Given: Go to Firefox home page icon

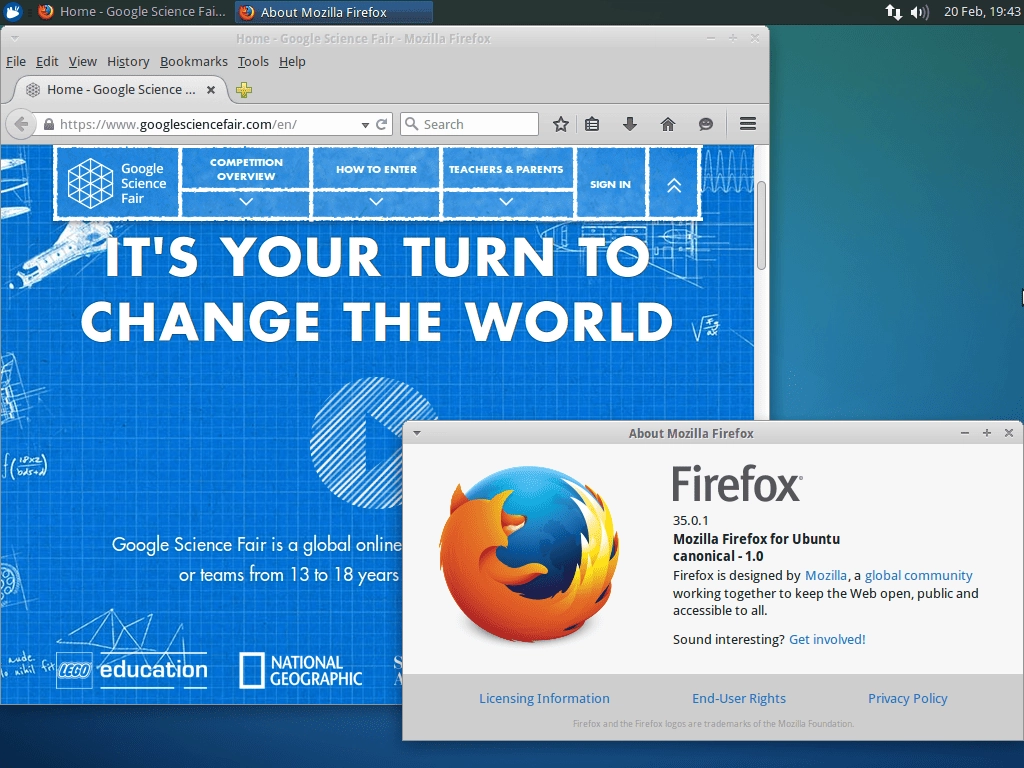Looking at the screenshot, I should (x=667, y=124).
